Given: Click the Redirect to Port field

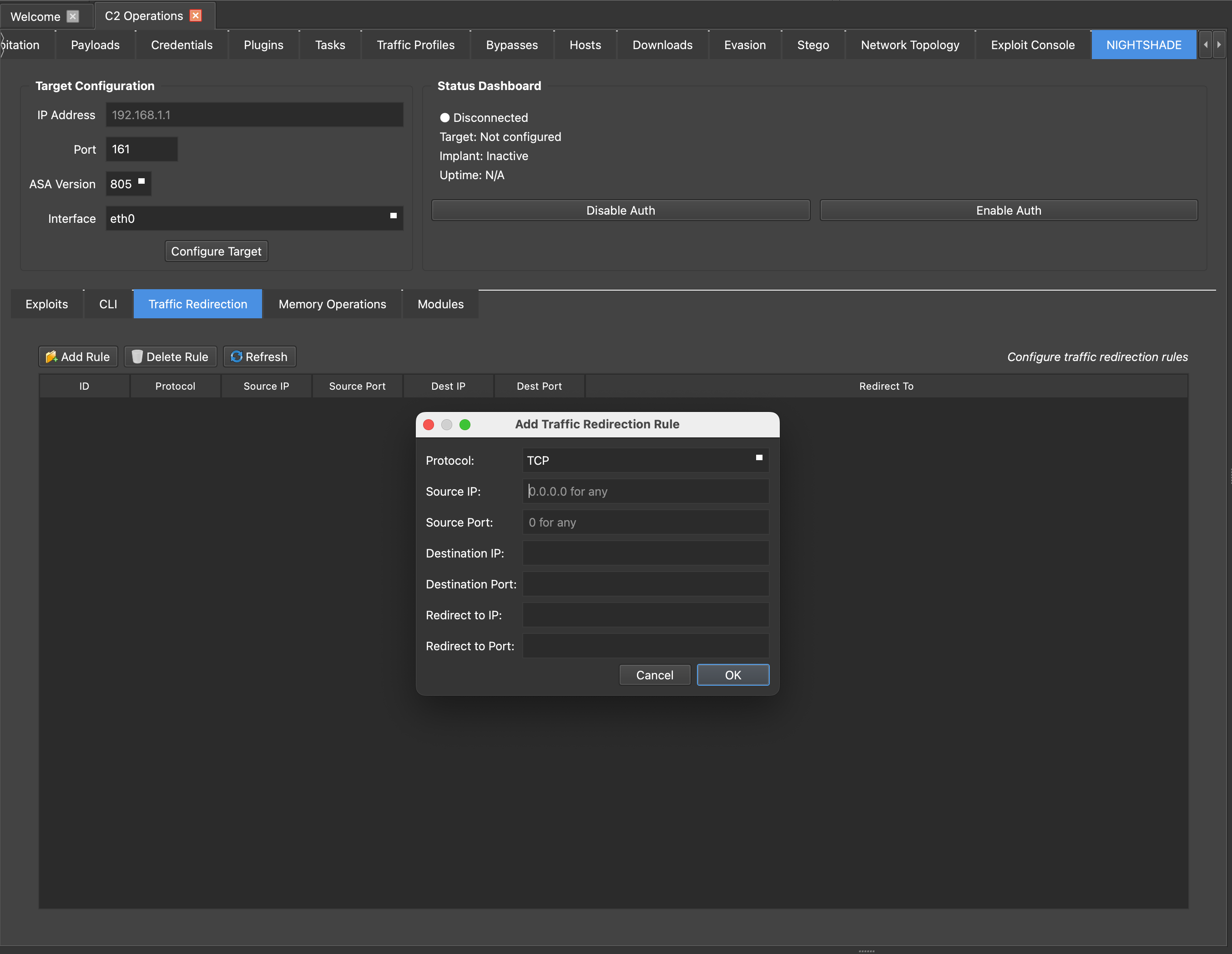Looking at the screenshot, I should [645, 646].
